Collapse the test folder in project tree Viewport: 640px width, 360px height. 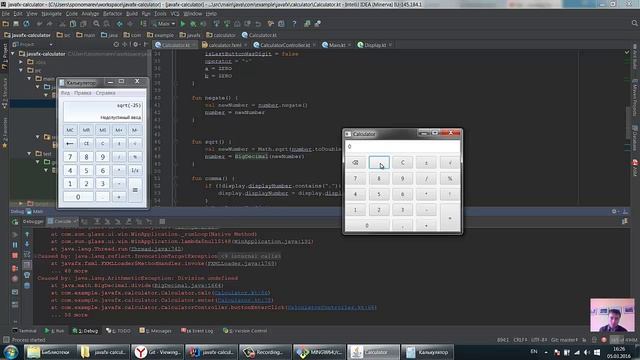29,153
